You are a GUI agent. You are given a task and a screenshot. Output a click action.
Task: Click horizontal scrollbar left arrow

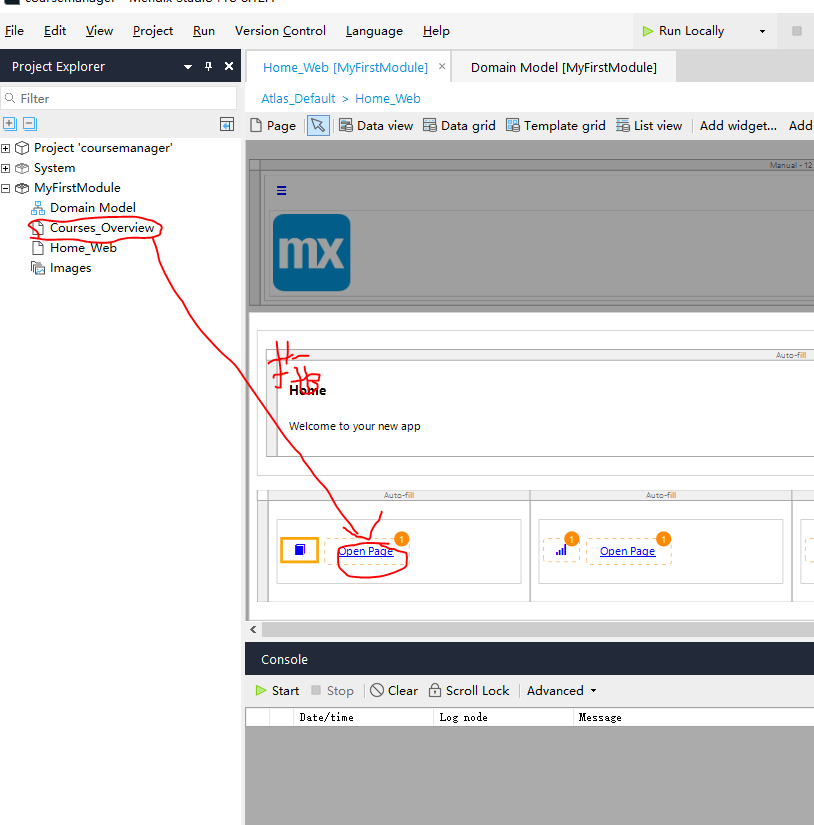pyautogui.click(x=254, y=630)
